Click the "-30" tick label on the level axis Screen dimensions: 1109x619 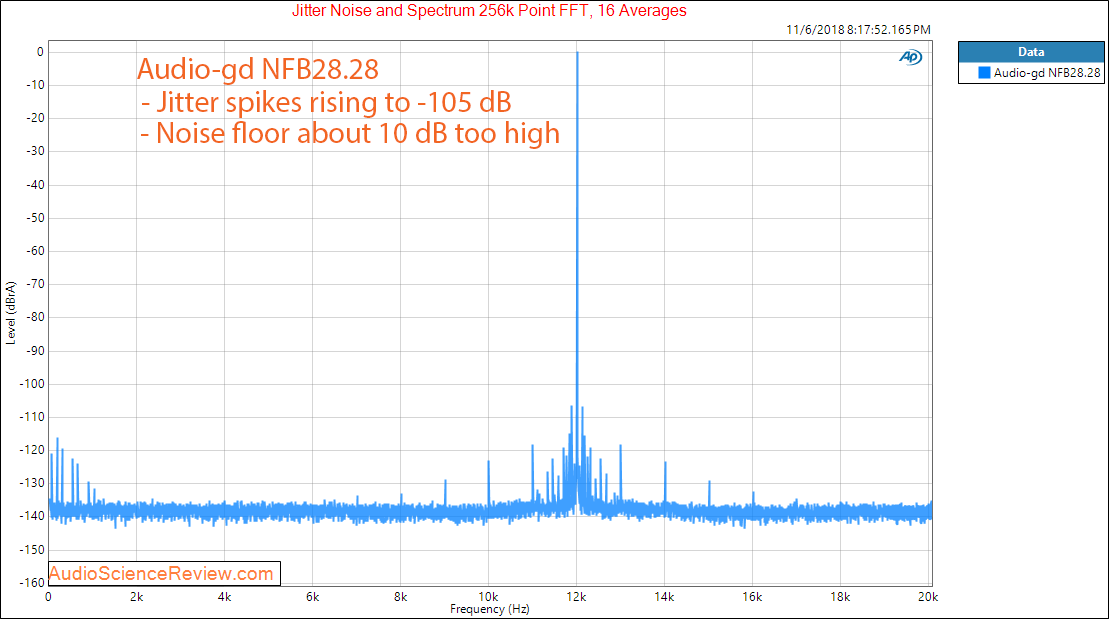click(x=35, y=151)
